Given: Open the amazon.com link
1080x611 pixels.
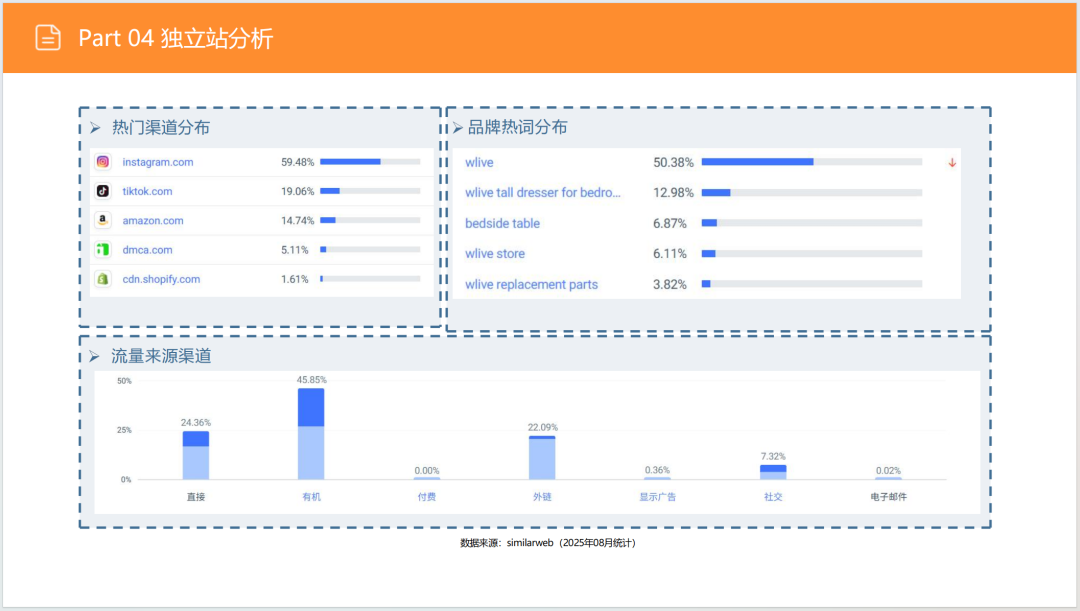Looking at the screenshot, I should [x=153, y=220].
